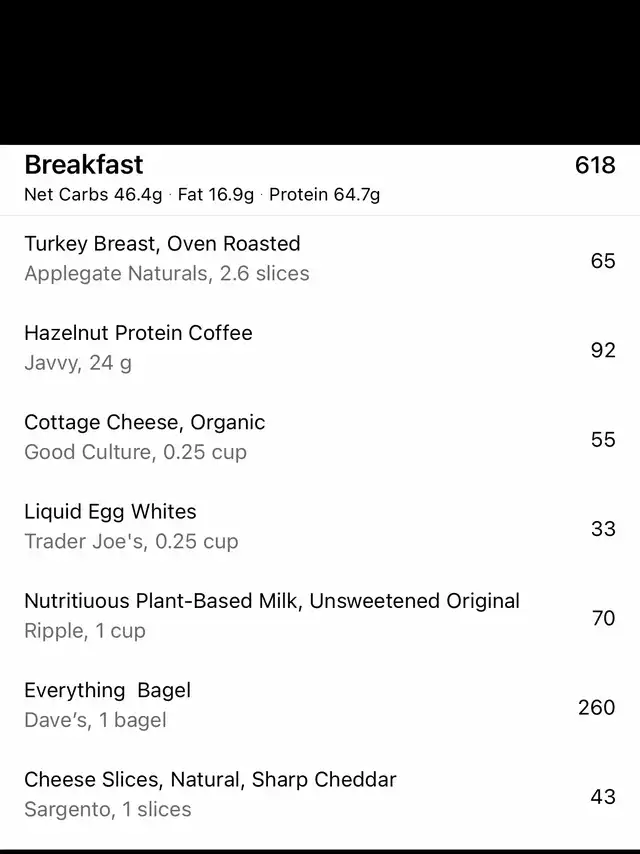Click the Ripple 1 cup serving text
This screenshot has height=854, width=640.
pyautogui.click(x=85, y=631)
